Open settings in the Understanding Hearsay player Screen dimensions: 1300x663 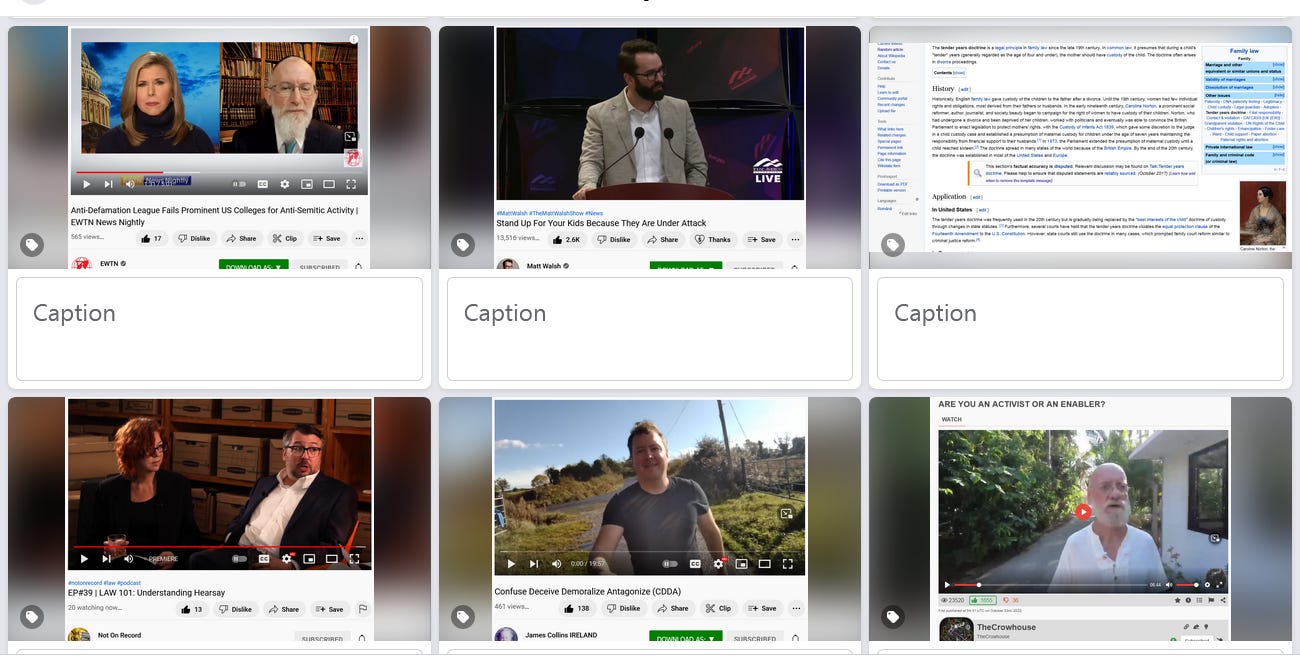[x=287, y=558]
